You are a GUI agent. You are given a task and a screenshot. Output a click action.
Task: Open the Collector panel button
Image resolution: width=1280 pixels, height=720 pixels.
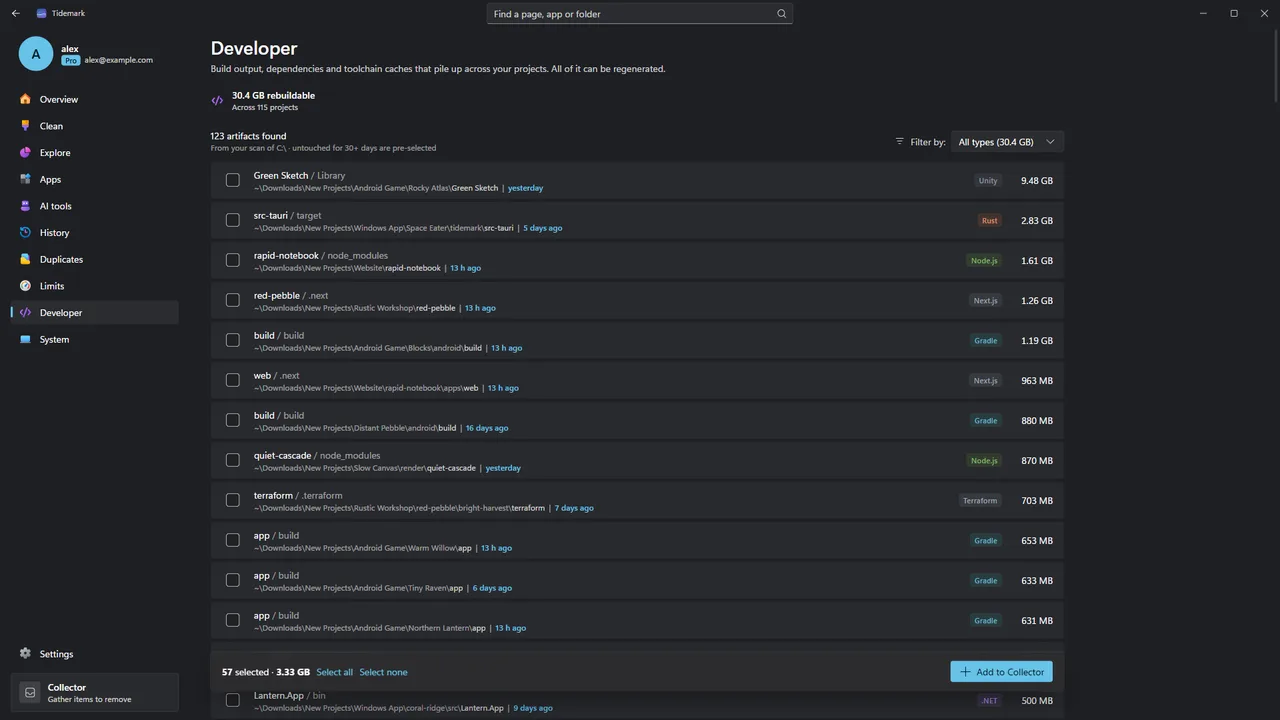click(x=94, y=692)
